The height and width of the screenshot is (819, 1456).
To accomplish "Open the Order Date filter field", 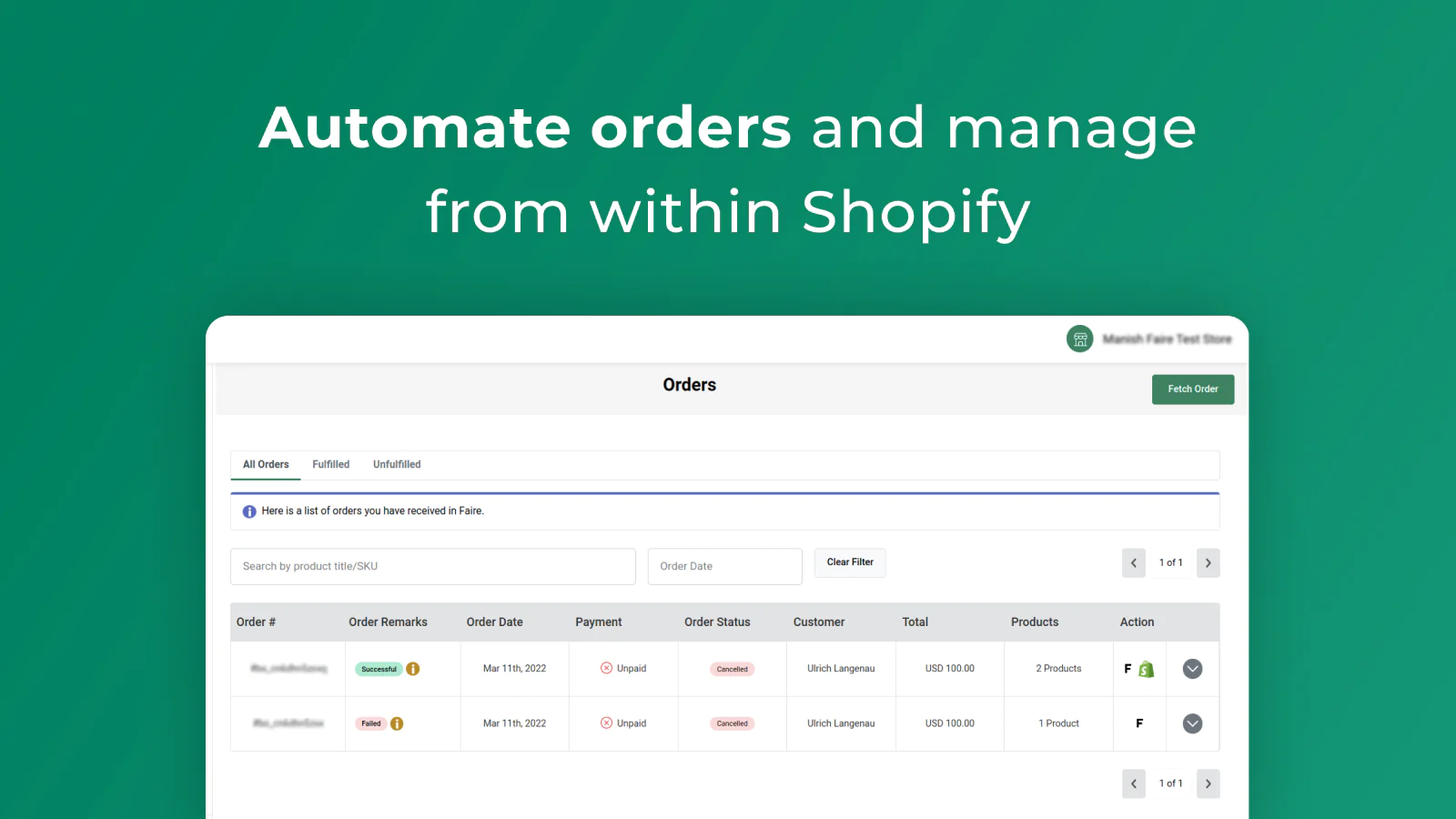I will pos(725,566).
